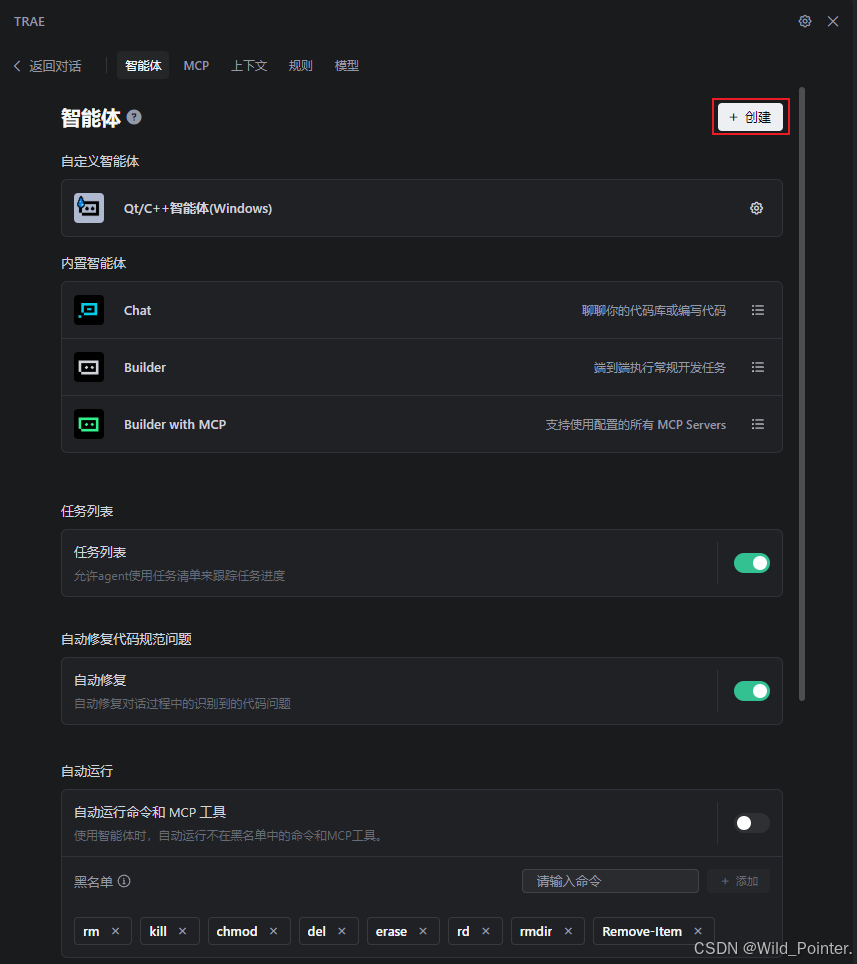Disable the 自动修复 toggle

pos(751,691)
